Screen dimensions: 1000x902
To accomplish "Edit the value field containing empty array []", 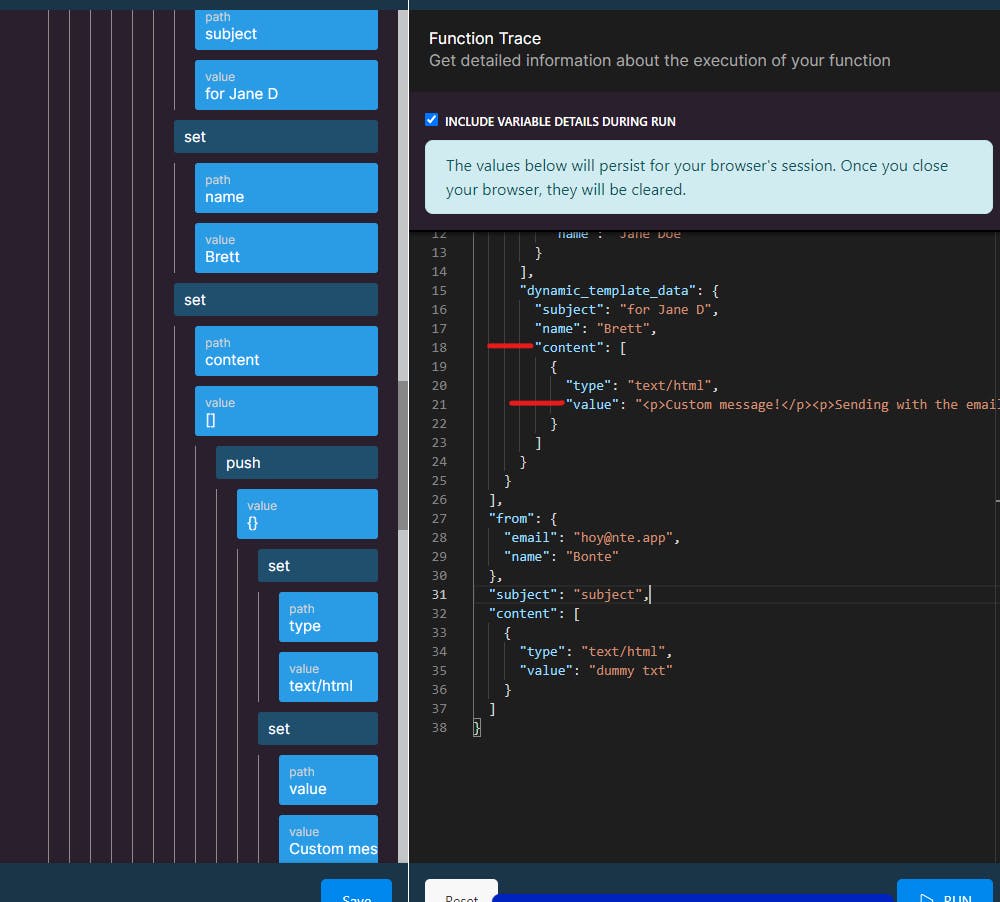I will pyautogui.click(x=285, y=411).
